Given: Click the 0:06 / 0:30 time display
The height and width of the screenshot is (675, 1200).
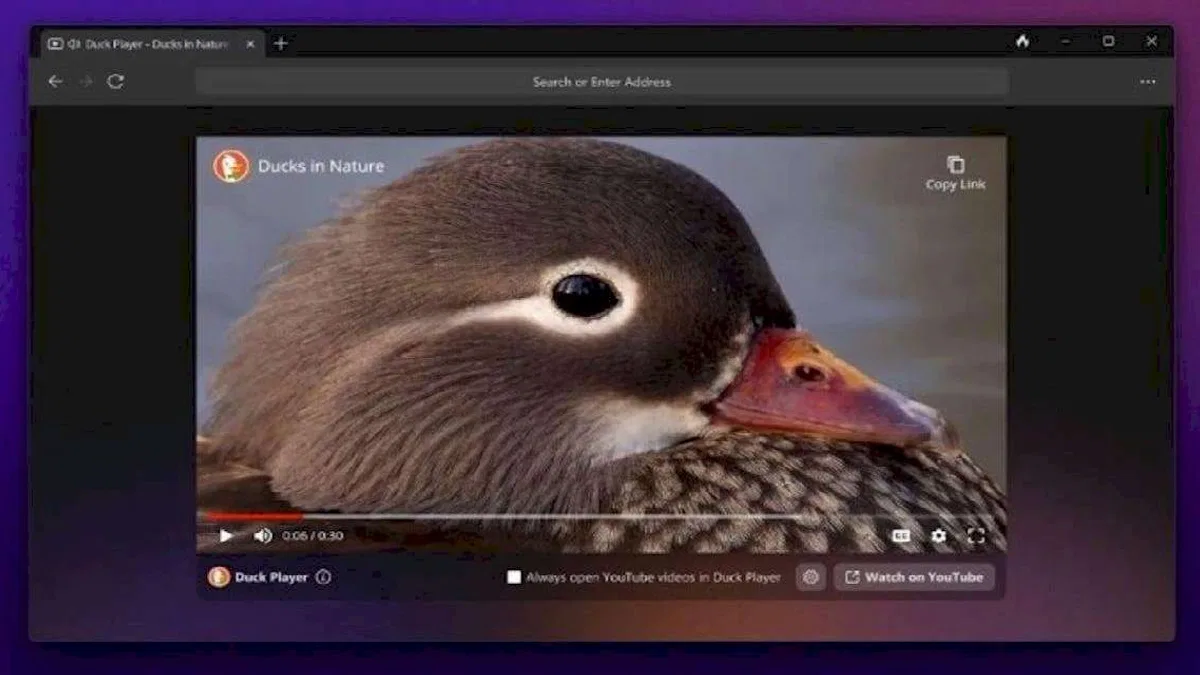Looking at the screenshot, I should (313, 536).
